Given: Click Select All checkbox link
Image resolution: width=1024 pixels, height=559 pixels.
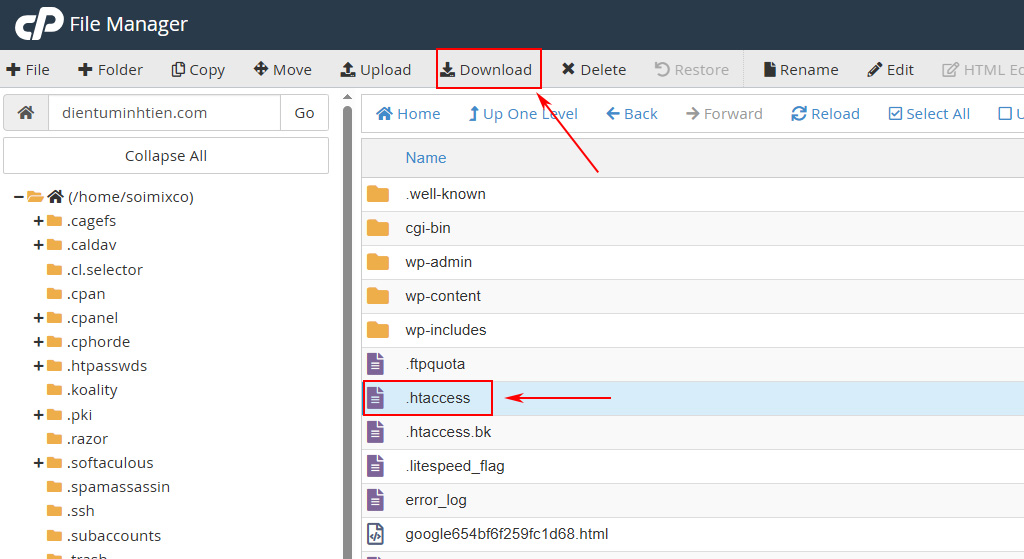Looking at the screenshot, I should [929, 114].
